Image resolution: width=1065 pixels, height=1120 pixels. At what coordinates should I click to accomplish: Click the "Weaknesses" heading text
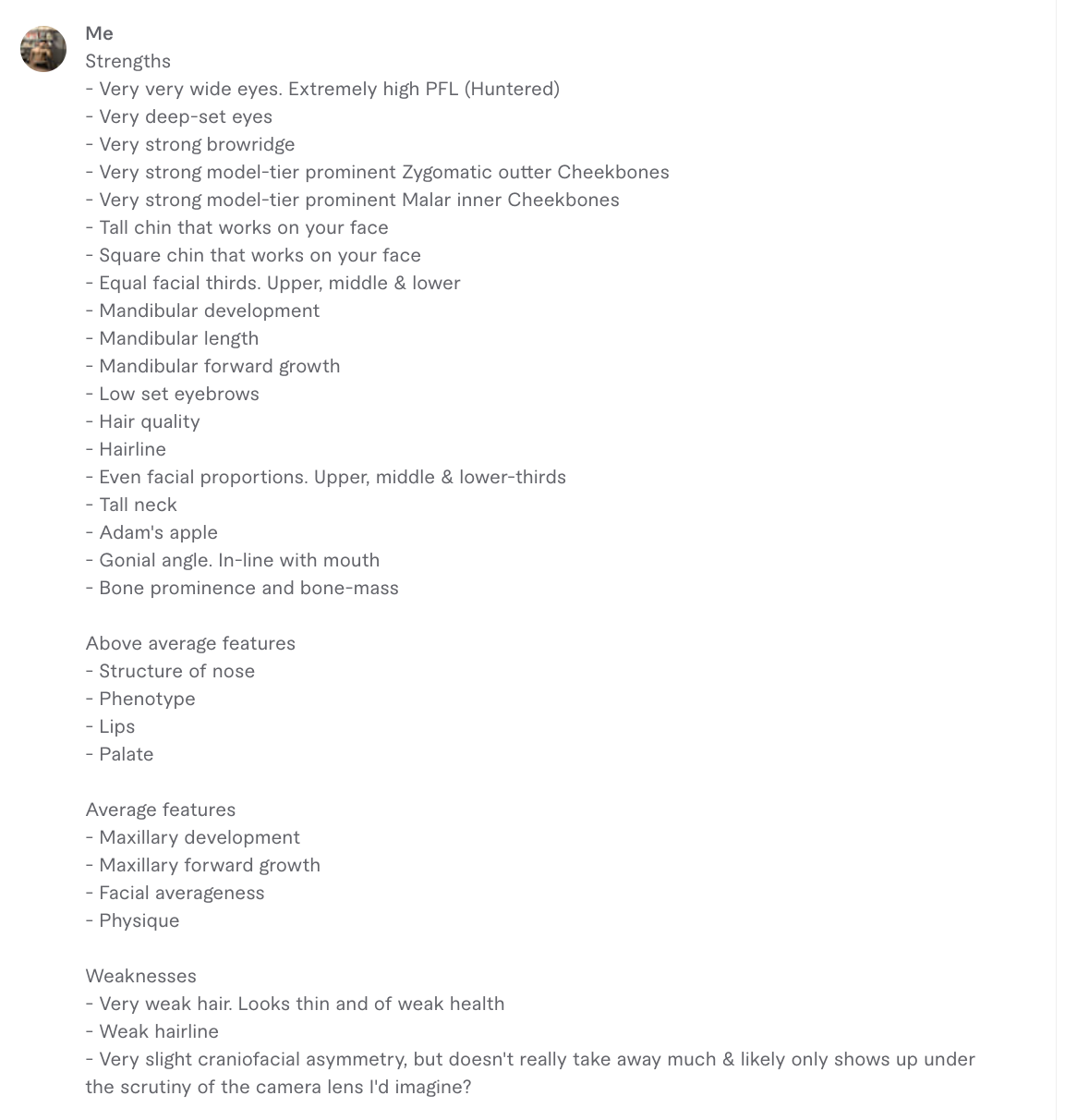(140, 976)
